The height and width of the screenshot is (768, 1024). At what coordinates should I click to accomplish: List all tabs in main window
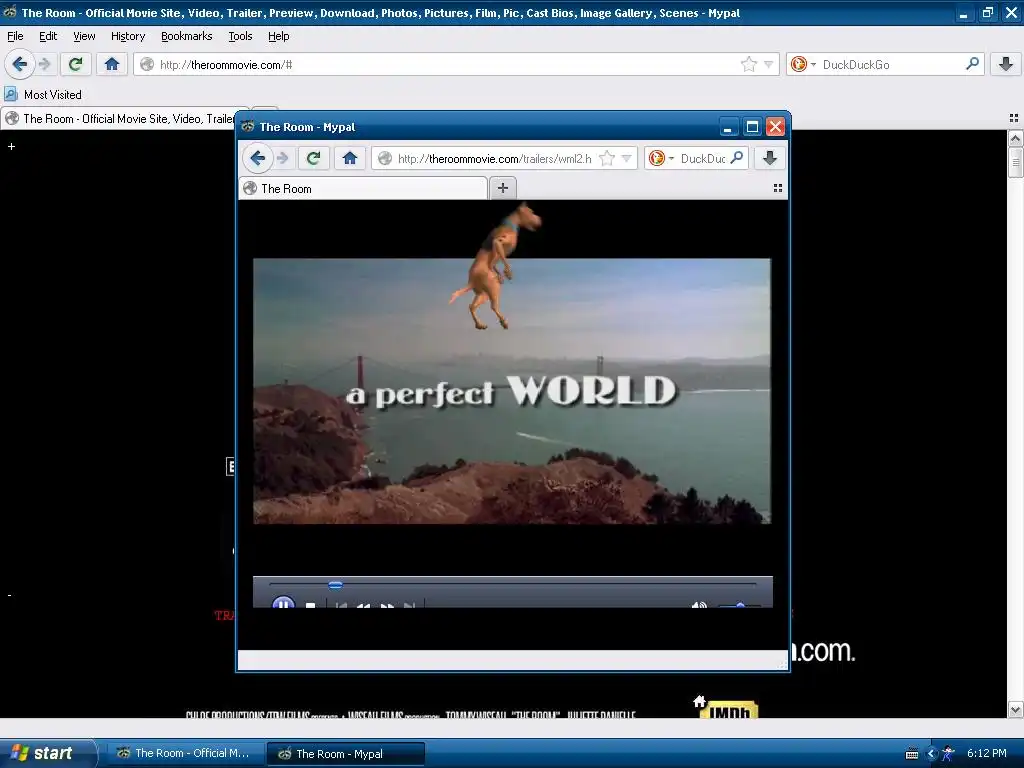point(1014,118)
